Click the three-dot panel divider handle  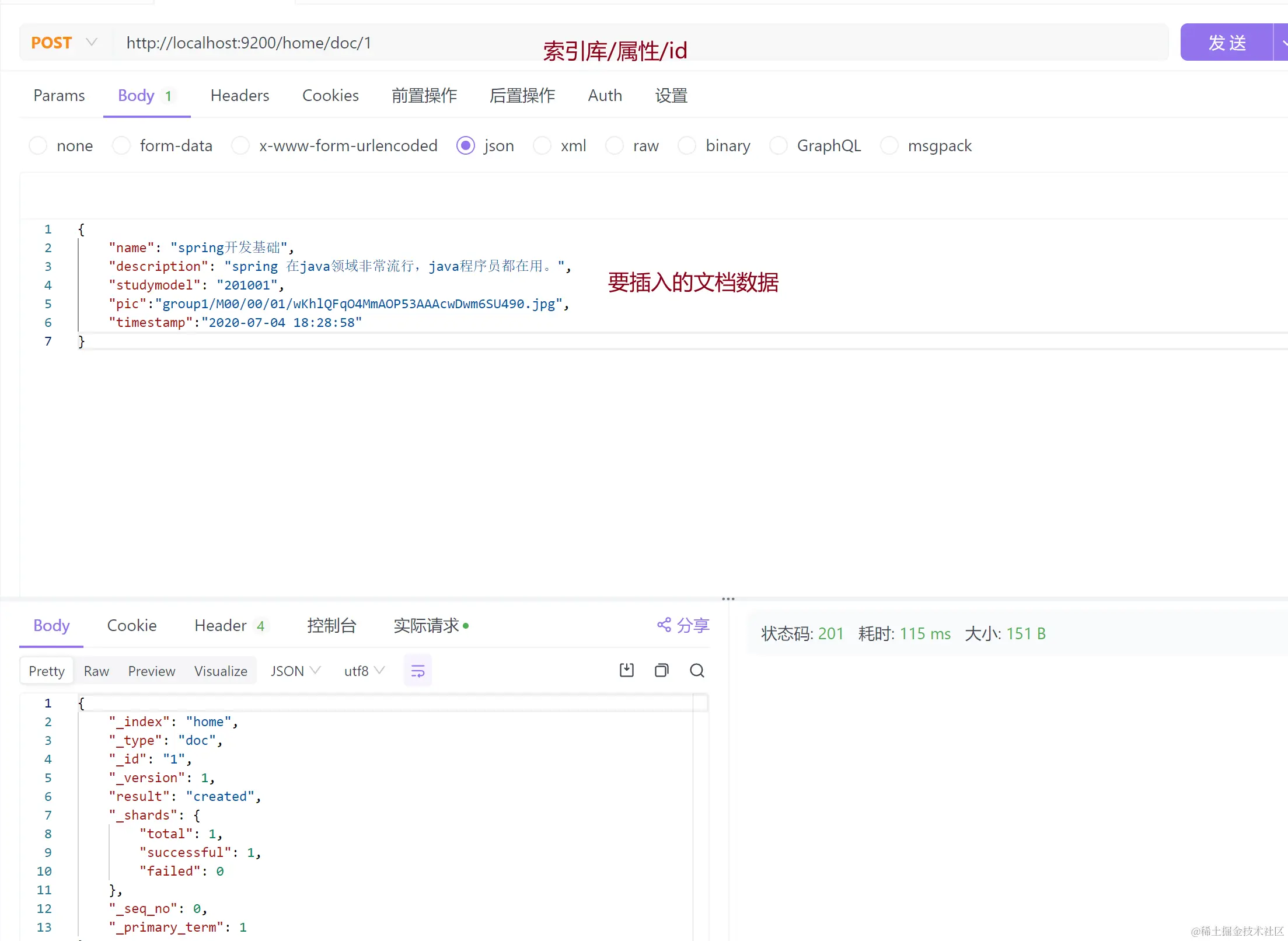click(x=728, y=599)
